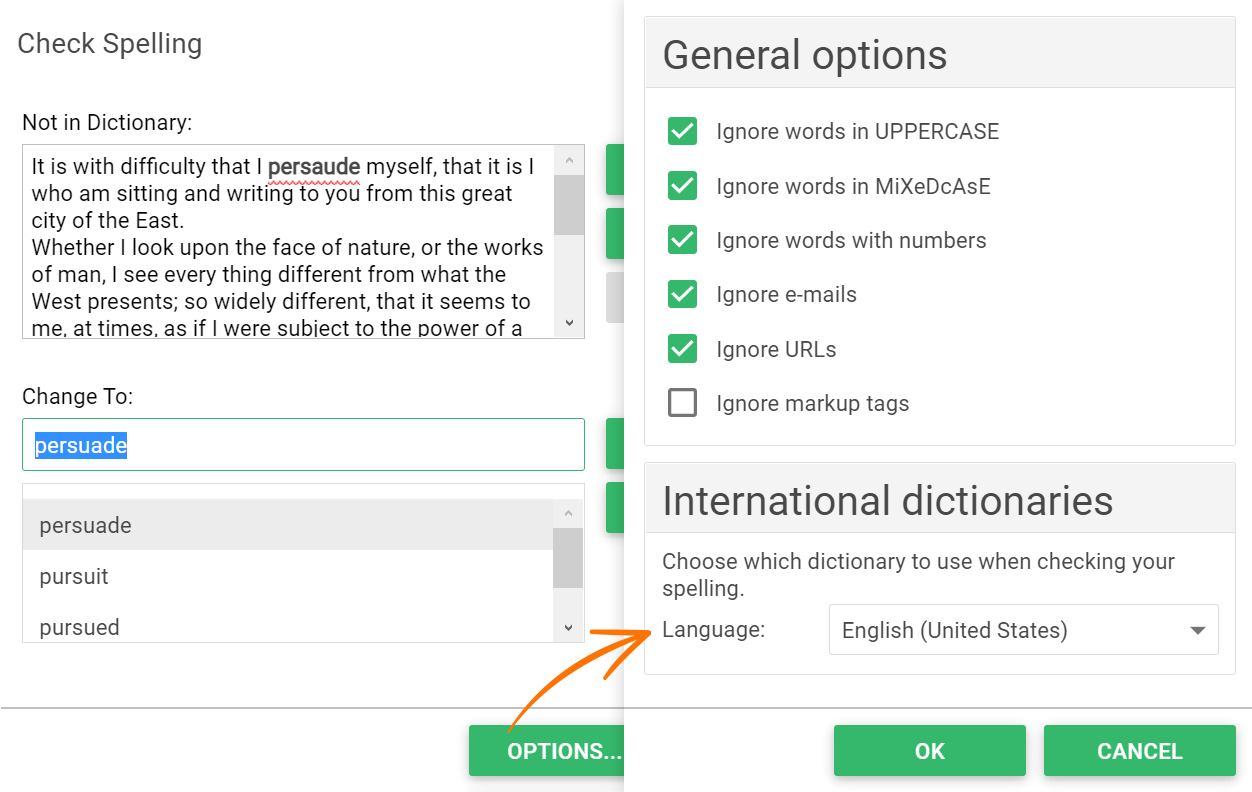Disable Ignore words with numbers
The height and width of the screenshot is (792, 1252).
pyautogui.click(x=683, y=240)
